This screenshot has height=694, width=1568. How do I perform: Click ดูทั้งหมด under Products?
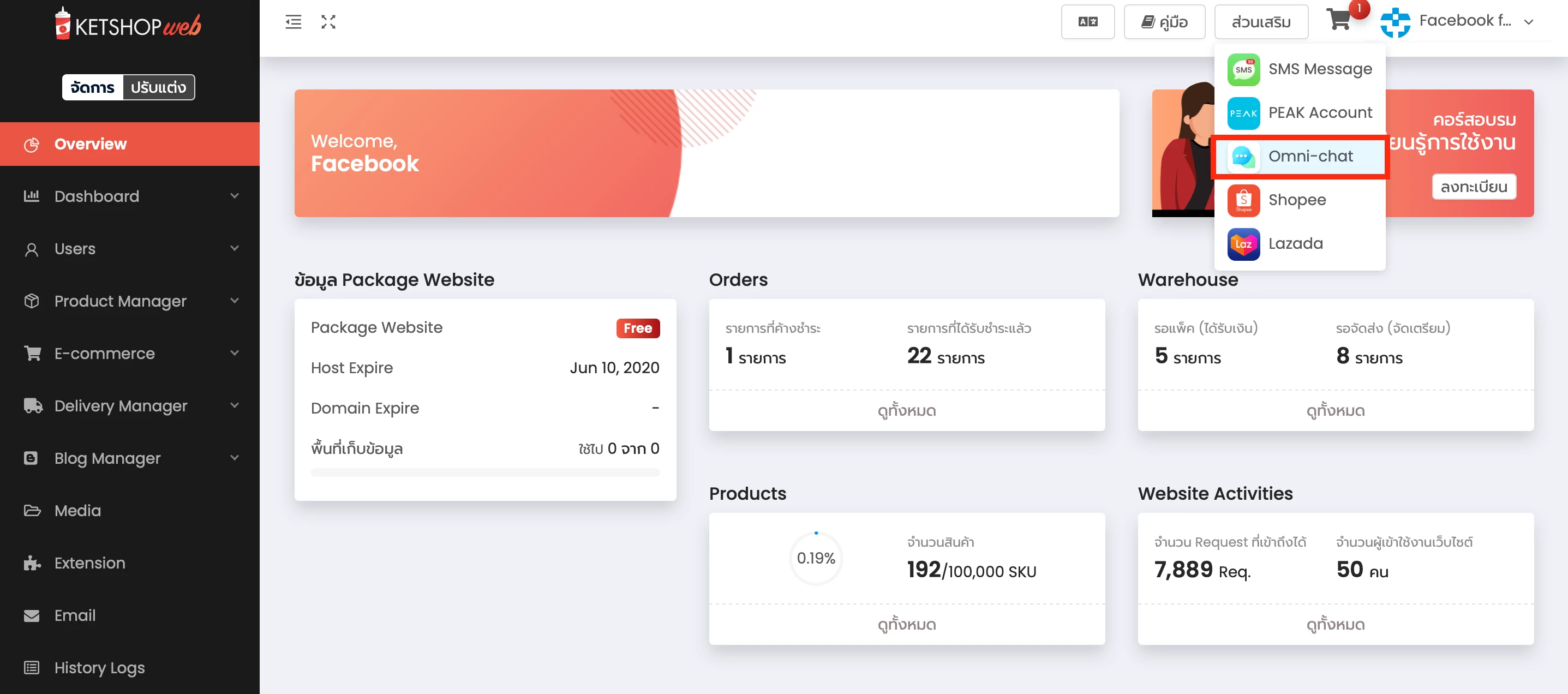coord(906,625)
